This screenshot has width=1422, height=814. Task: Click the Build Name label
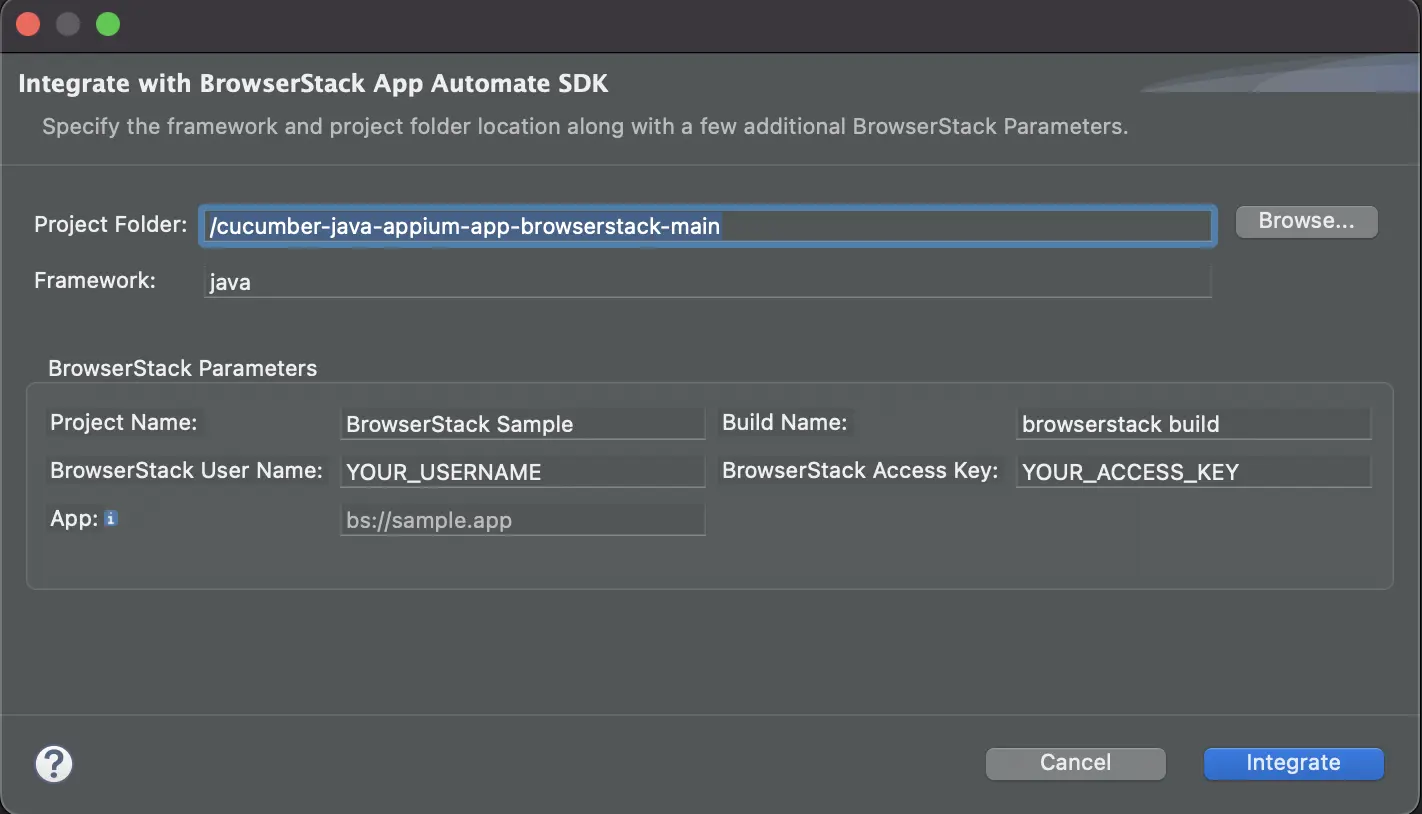(784, 423)
